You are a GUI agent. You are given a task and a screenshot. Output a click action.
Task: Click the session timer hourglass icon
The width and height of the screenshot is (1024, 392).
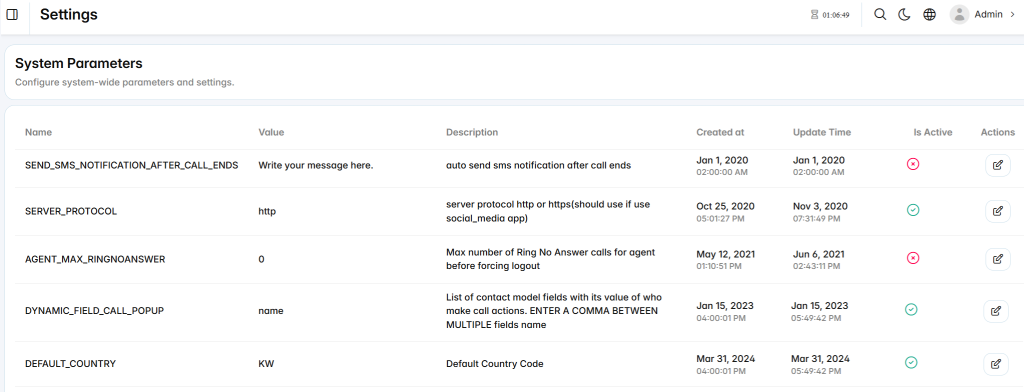[814, 14]
